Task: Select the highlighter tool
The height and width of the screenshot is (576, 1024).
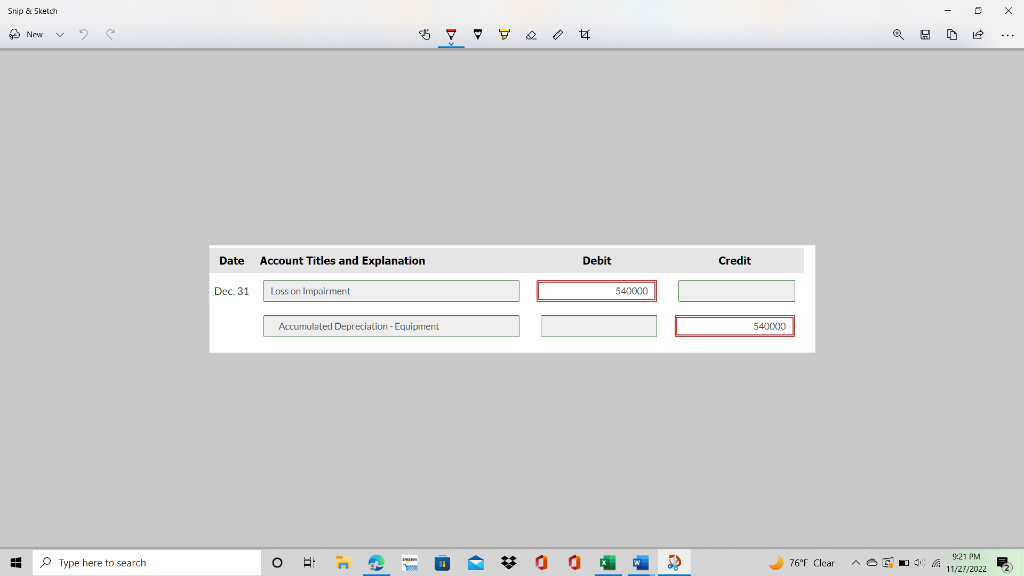Action: click(504, 34)
